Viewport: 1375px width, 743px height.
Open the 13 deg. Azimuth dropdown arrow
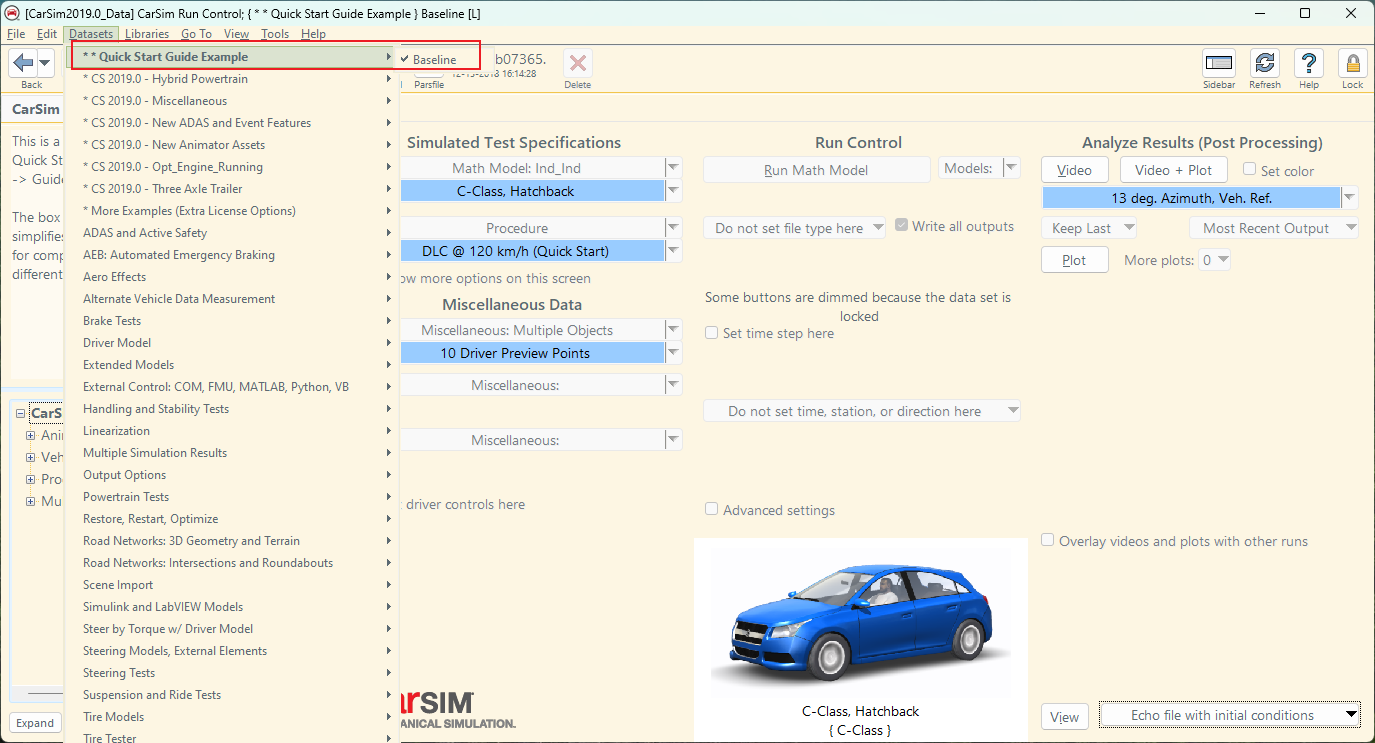coord(1351,198)
